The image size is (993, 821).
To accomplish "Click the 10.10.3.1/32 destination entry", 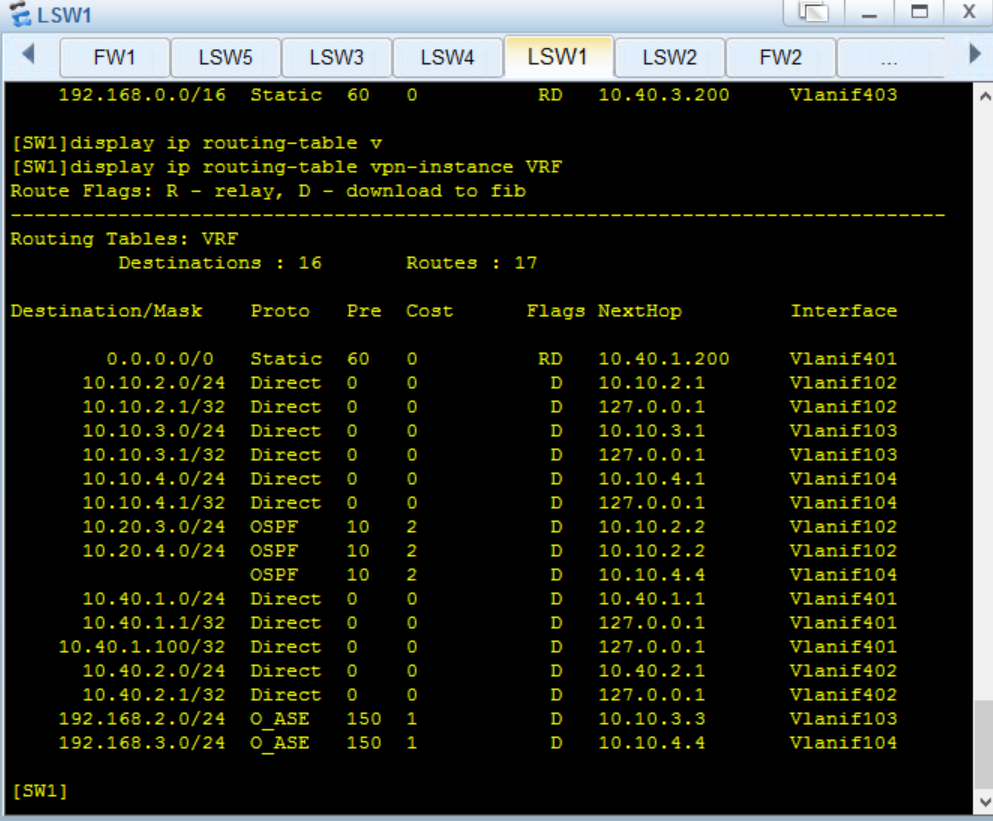I will pyautogui.click(x=154, y=455).
